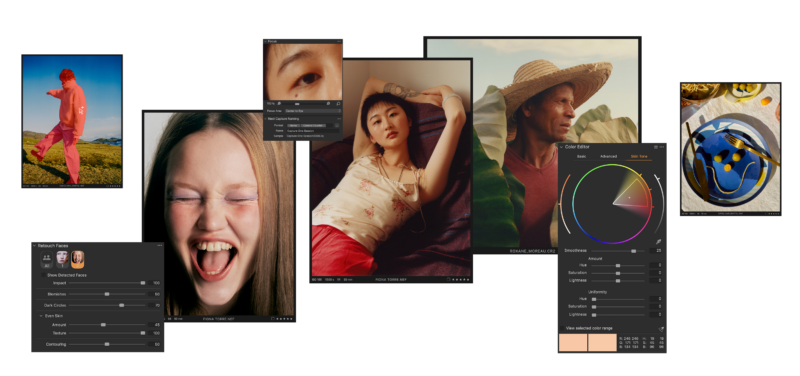Collapse the Color Editor panel
The image size is (800, 376).
point(562,147)
